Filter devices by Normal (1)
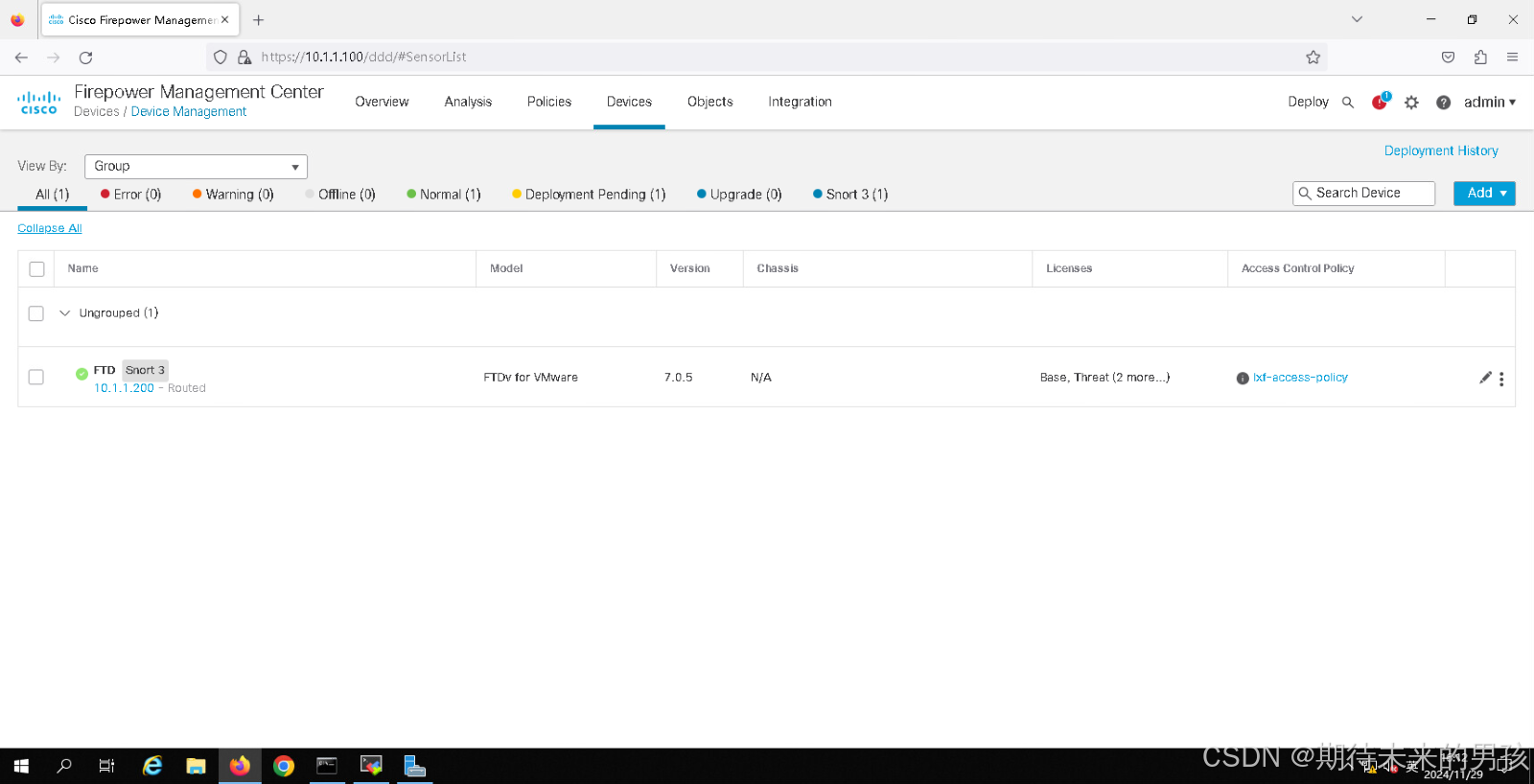 (444, 195)
